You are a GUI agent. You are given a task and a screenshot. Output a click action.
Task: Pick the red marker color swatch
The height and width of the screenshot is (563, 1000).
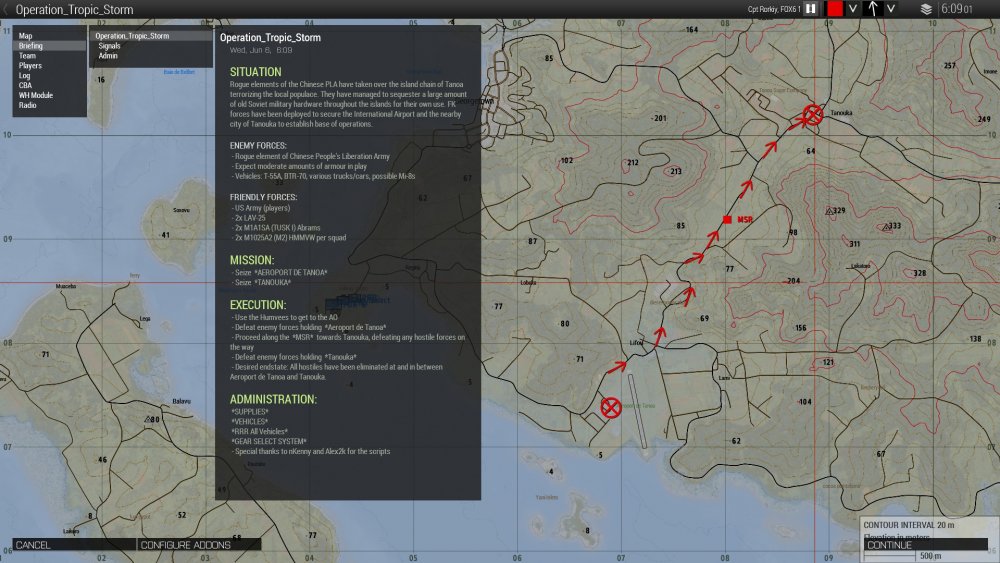pos(834,9)
